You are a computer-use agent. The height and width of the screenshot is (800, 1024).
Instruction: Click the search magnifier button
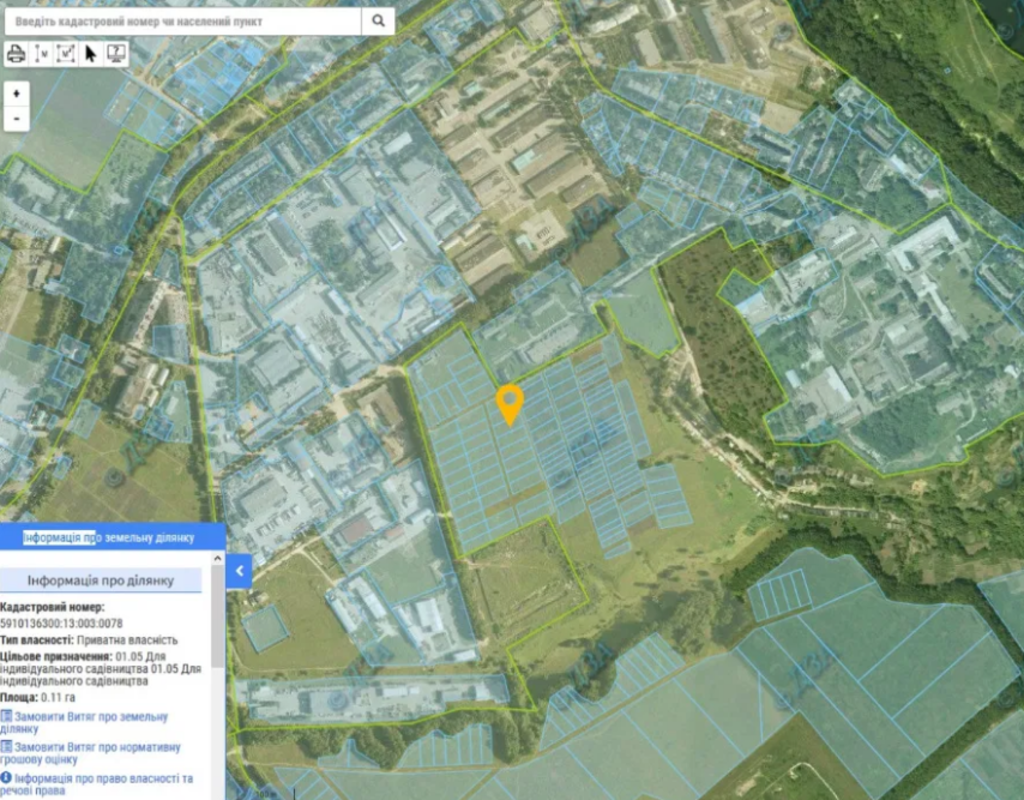coord(378,20)
